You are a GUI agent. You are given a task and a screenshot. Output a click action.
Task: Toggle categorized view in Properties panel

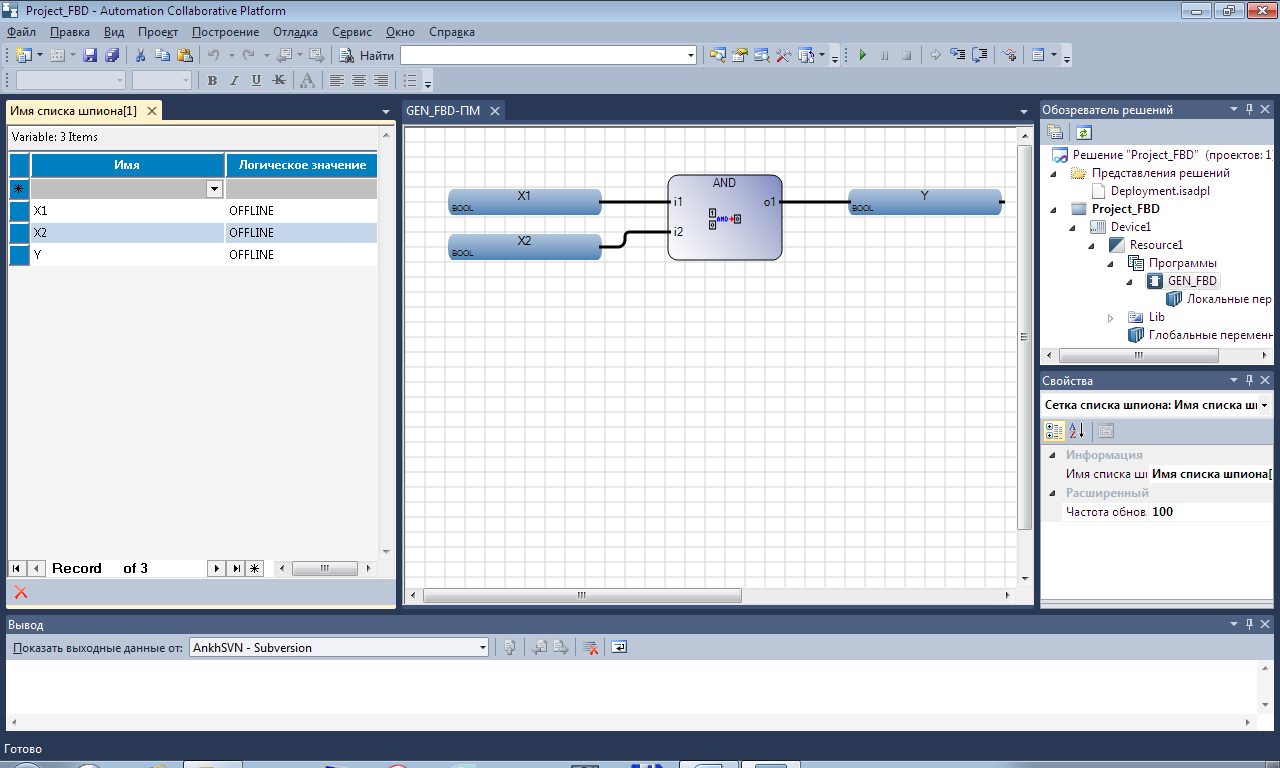coord(1054,431)
